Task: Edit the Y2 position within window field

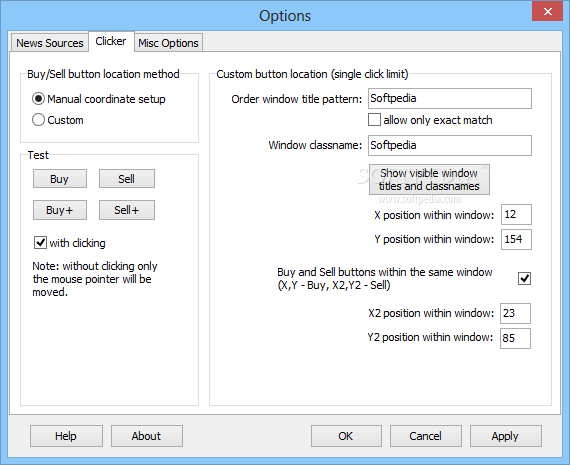Action: pyautogui.click(x=515, y=338)
